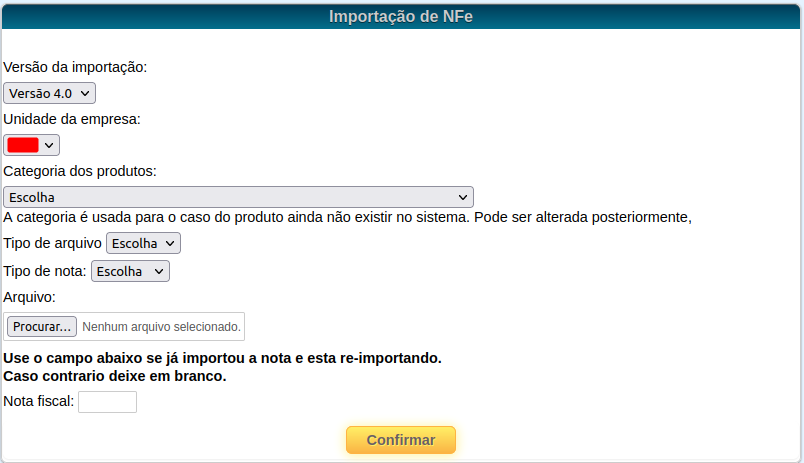
Task: Click the 'Nota fiscal:' label
Action: coord(39,402)
